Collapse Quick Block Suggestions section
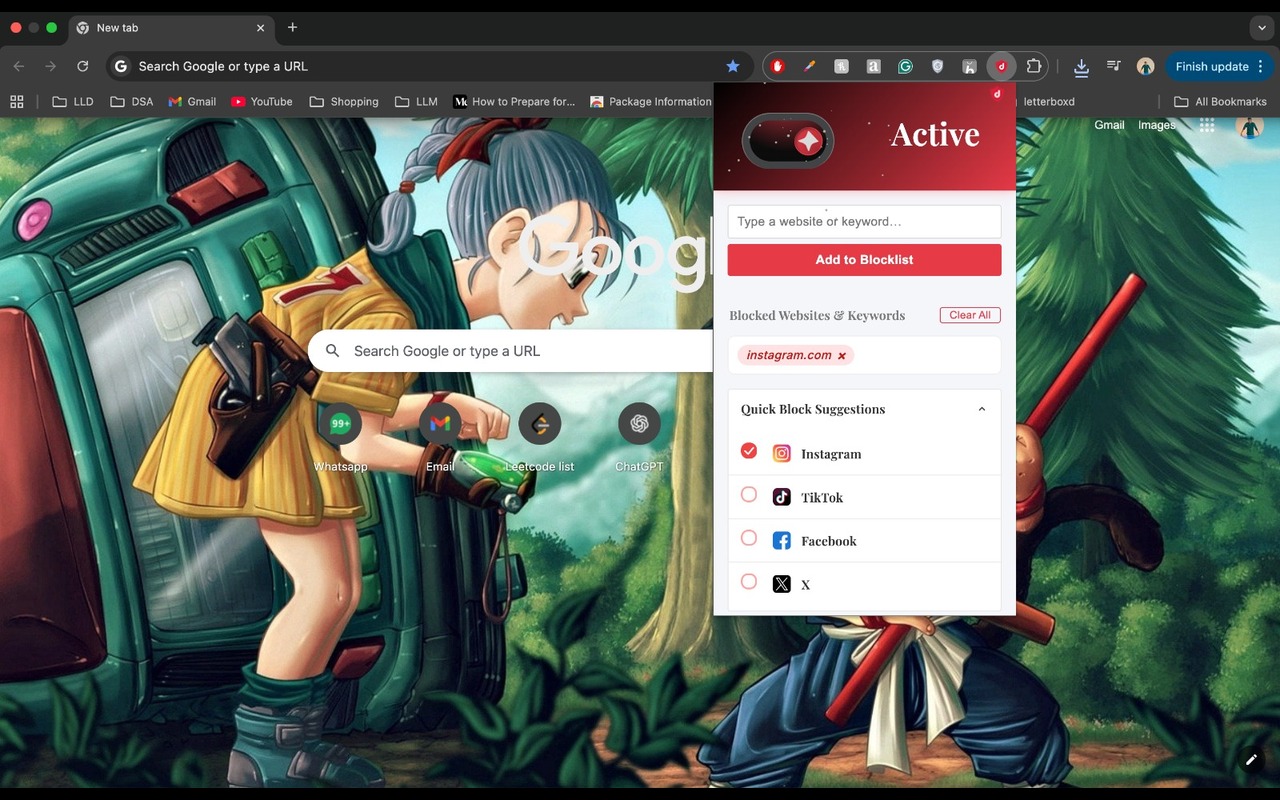 pyautogui.click(x=982, y=409)
